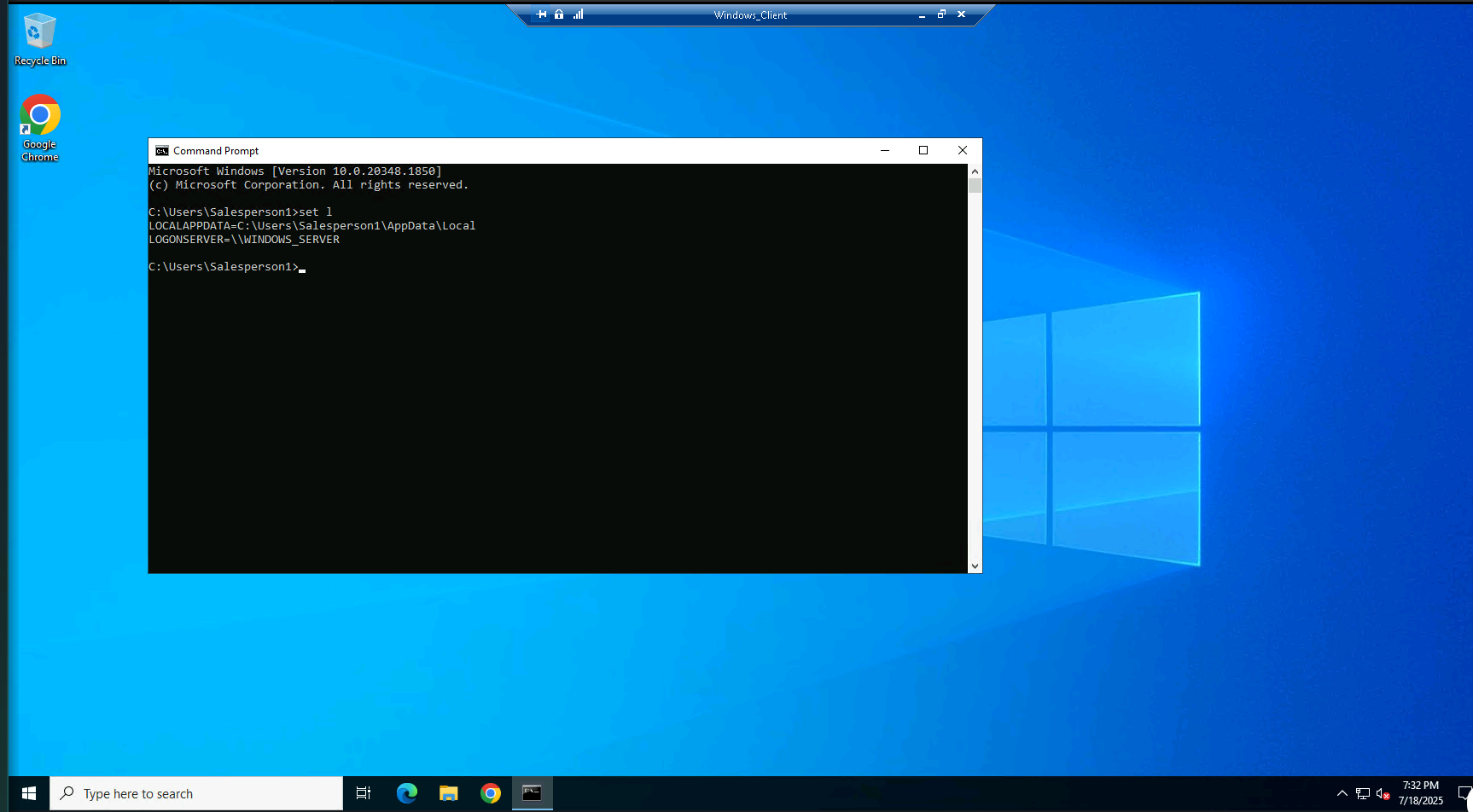This screenshot has width=1473, height=812.
Task: Restore down the Windows_Client remote session
Action: [x=941, y=14]
